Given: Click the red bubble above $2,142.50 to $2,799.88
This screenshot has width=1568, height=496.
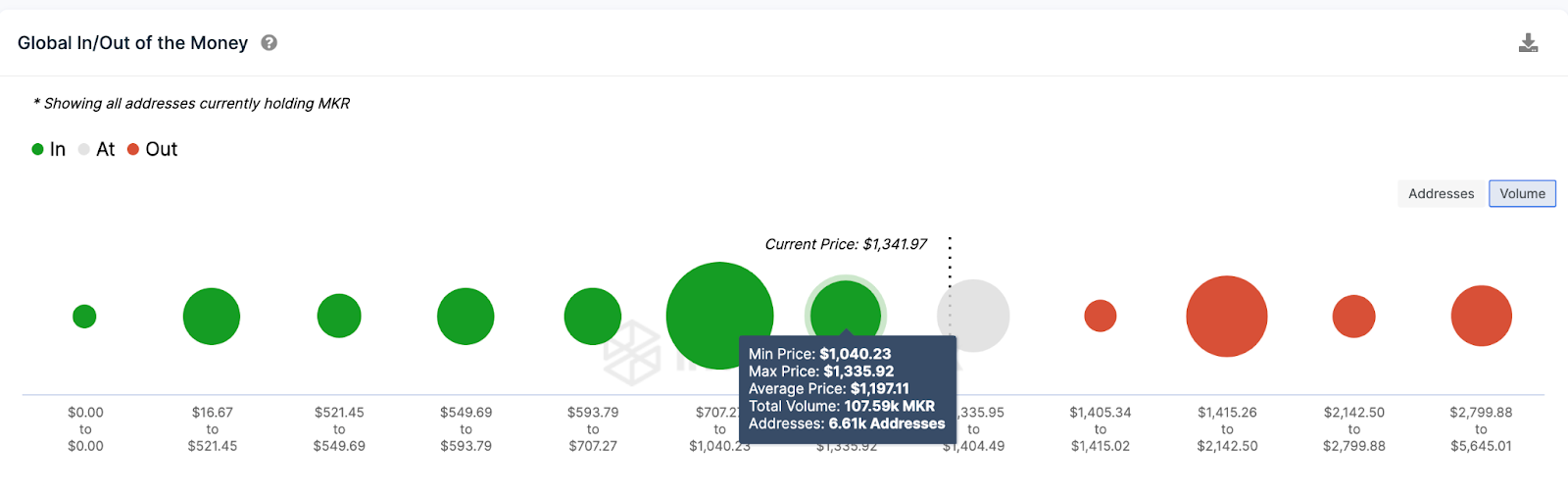Looking at the screenshot, I should 1354,316.
